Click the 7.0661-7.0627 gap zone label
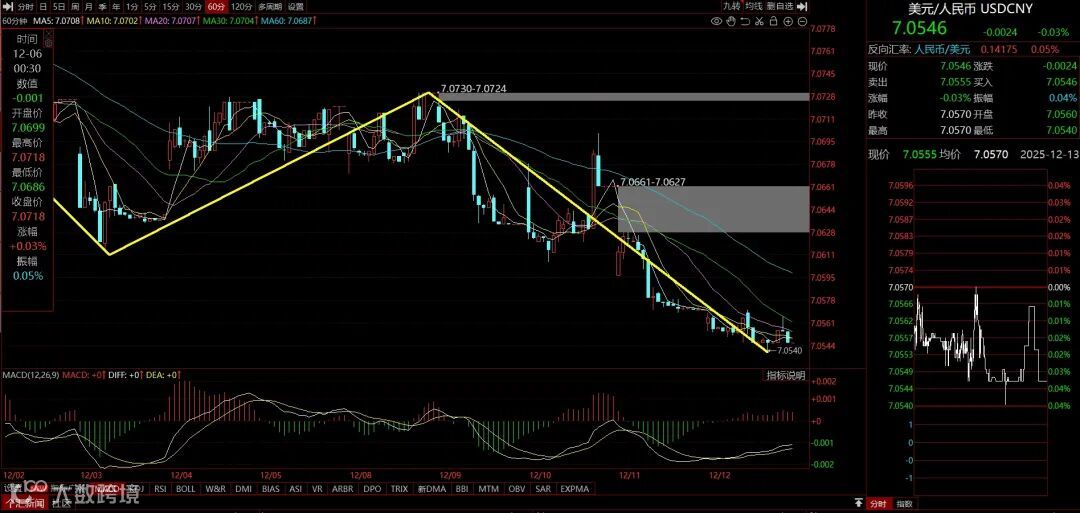 point(652,182)
